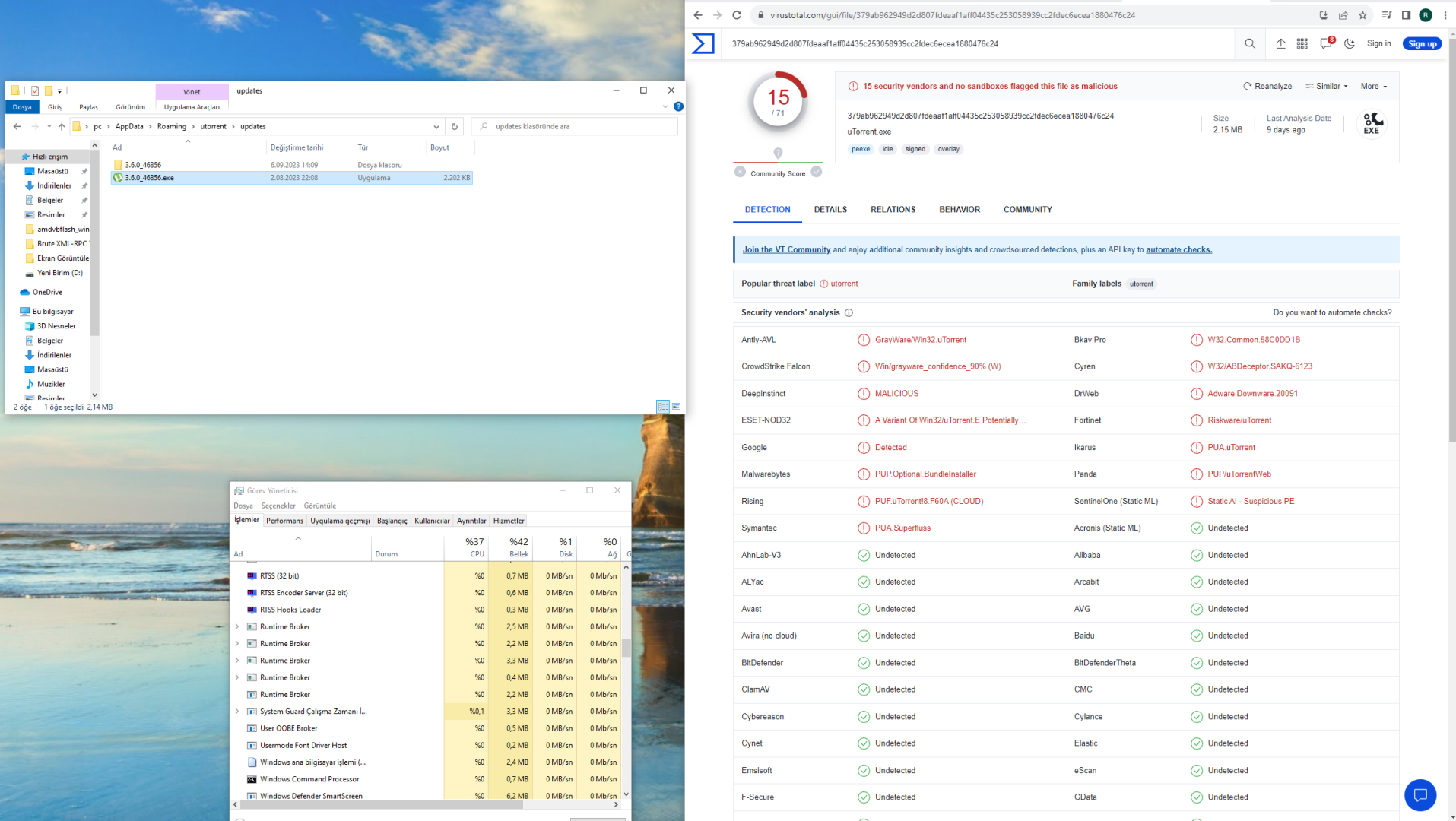
Task: Bookmark this page with the star icon
Action: [x=1363, y=15]
